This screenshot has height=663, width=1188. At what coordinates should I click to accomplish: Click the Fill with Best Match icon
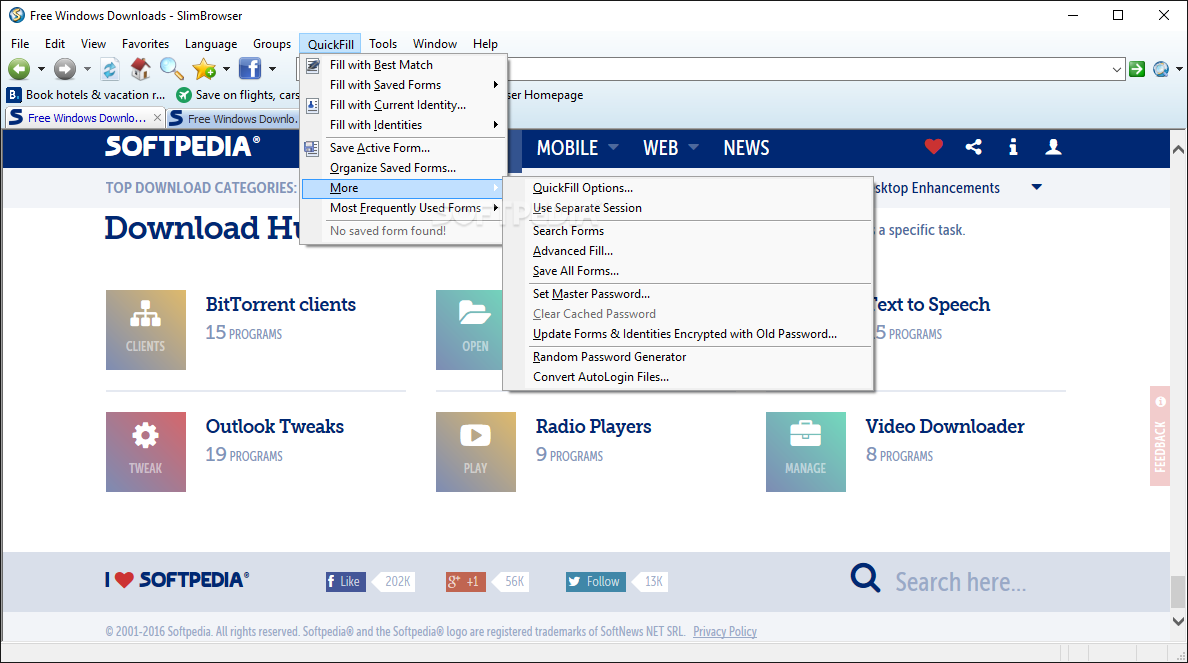(x=312, y=65)
